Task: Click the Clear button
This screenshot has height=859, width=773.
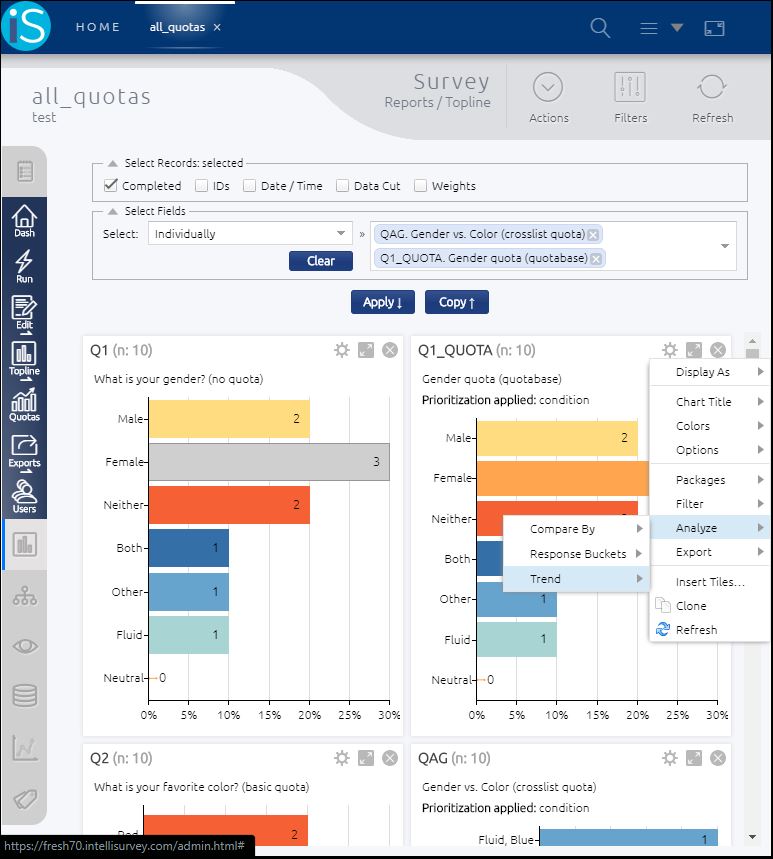Action: (321, 261)
